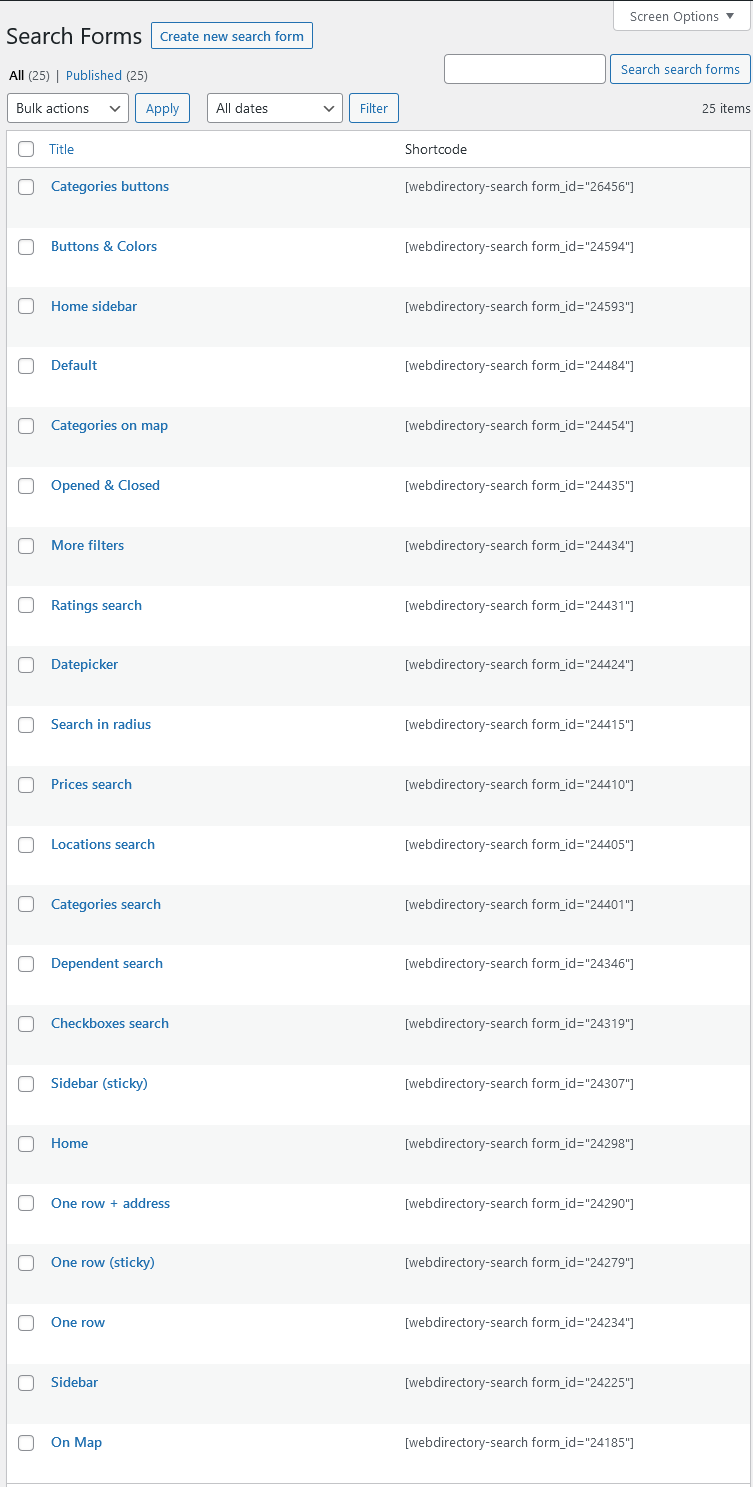Click Create new search form button
Image resolution: width=753 pixels, height=1487 pixels.
point(232,36)
